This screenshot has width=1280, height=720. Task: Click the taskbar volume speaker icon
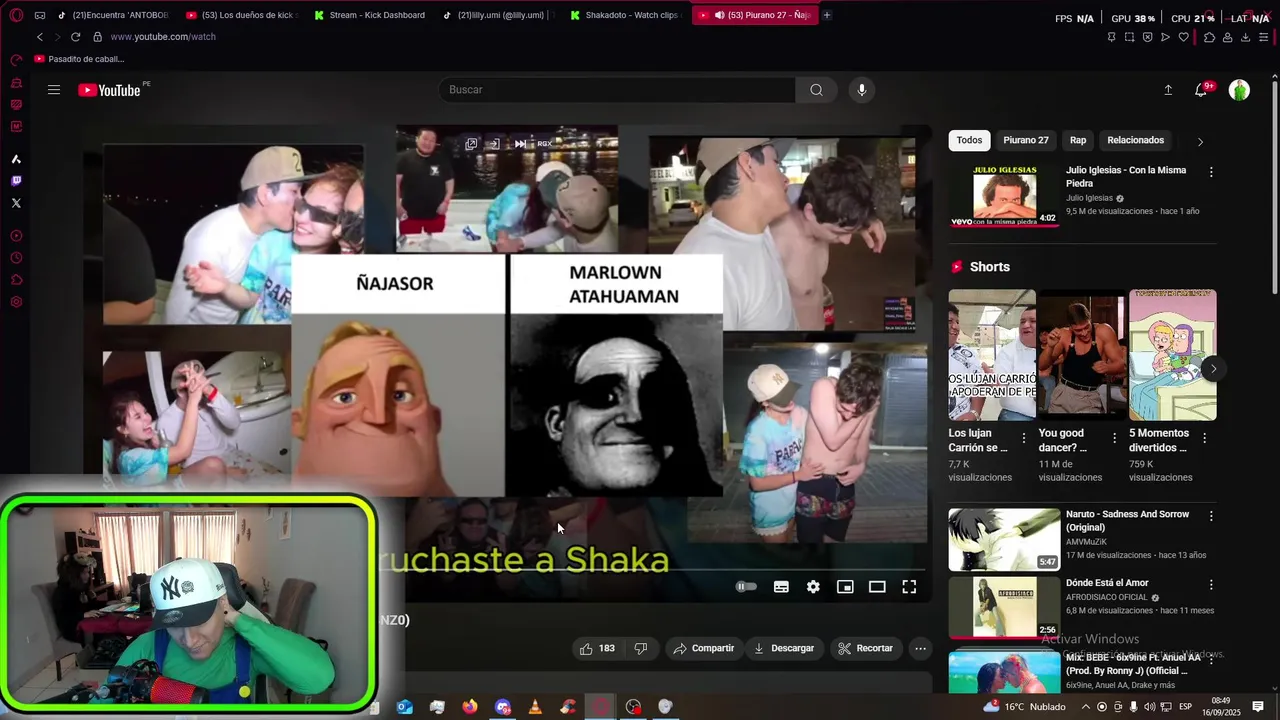(1149, 707)
